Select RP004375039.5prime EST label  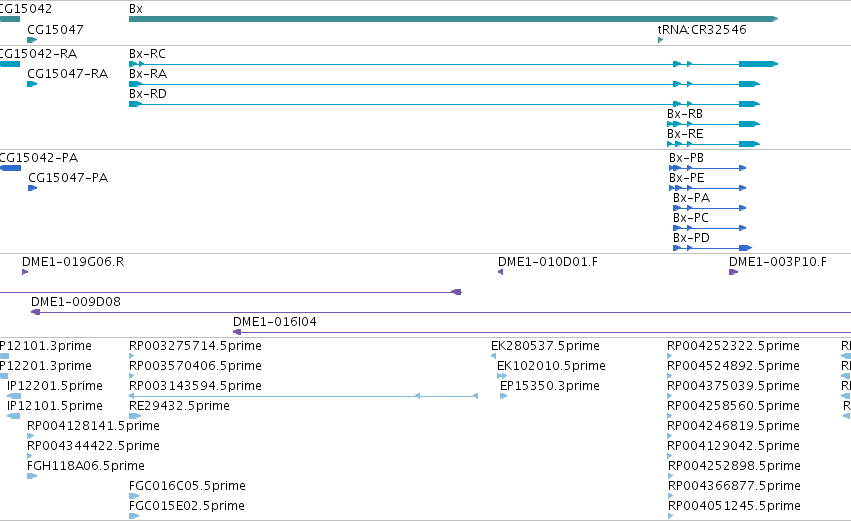point(733,386)
